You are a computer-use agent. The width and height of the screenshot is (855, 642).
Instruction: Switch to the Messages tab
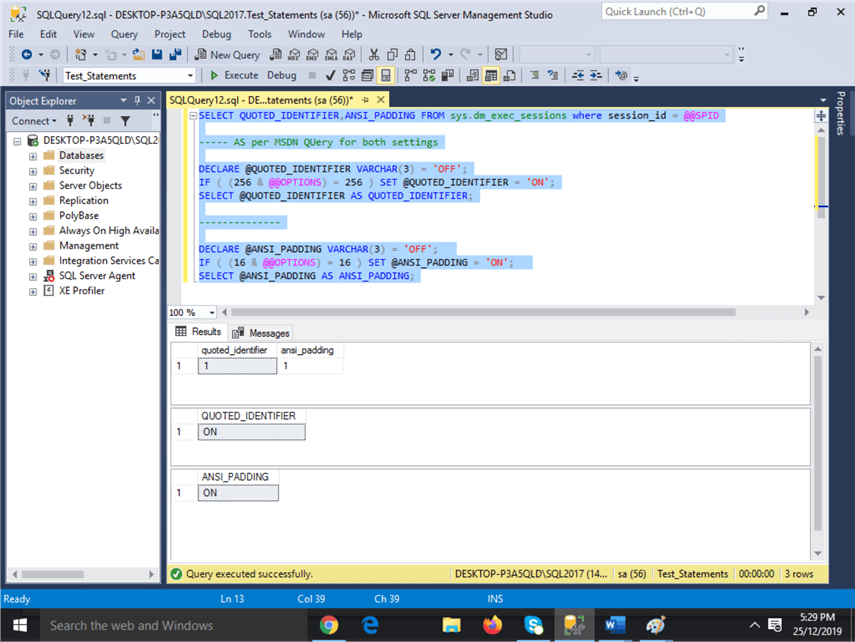click(261, 333)
